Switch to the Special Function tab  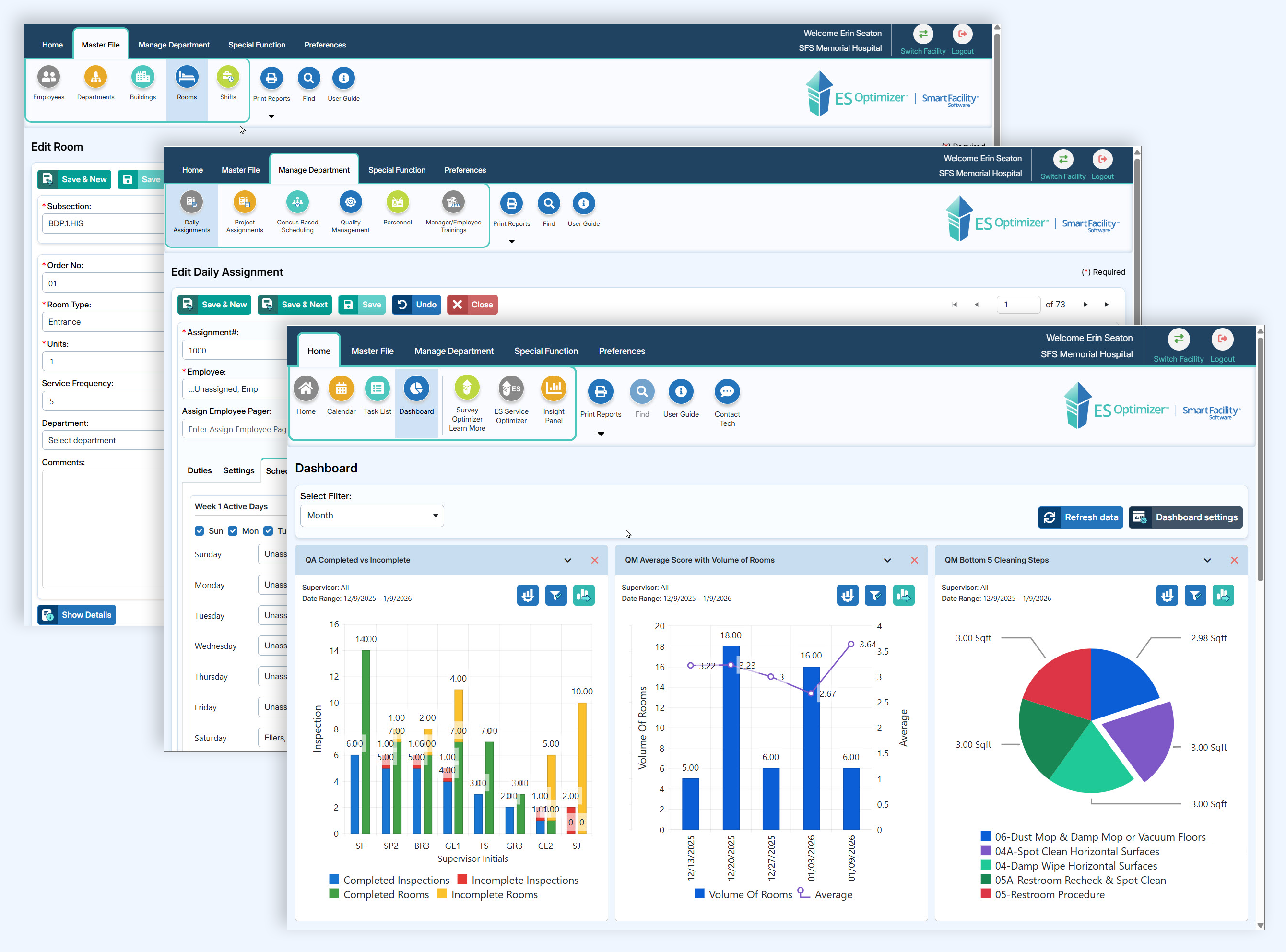click(545, 351)
